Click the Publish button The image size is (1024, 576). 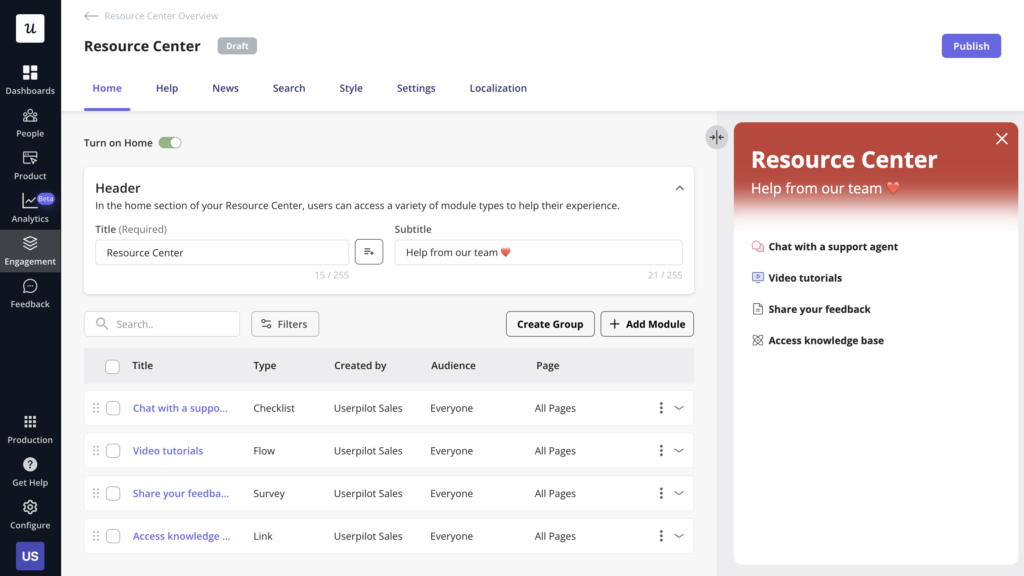click(x=970, y=45)
